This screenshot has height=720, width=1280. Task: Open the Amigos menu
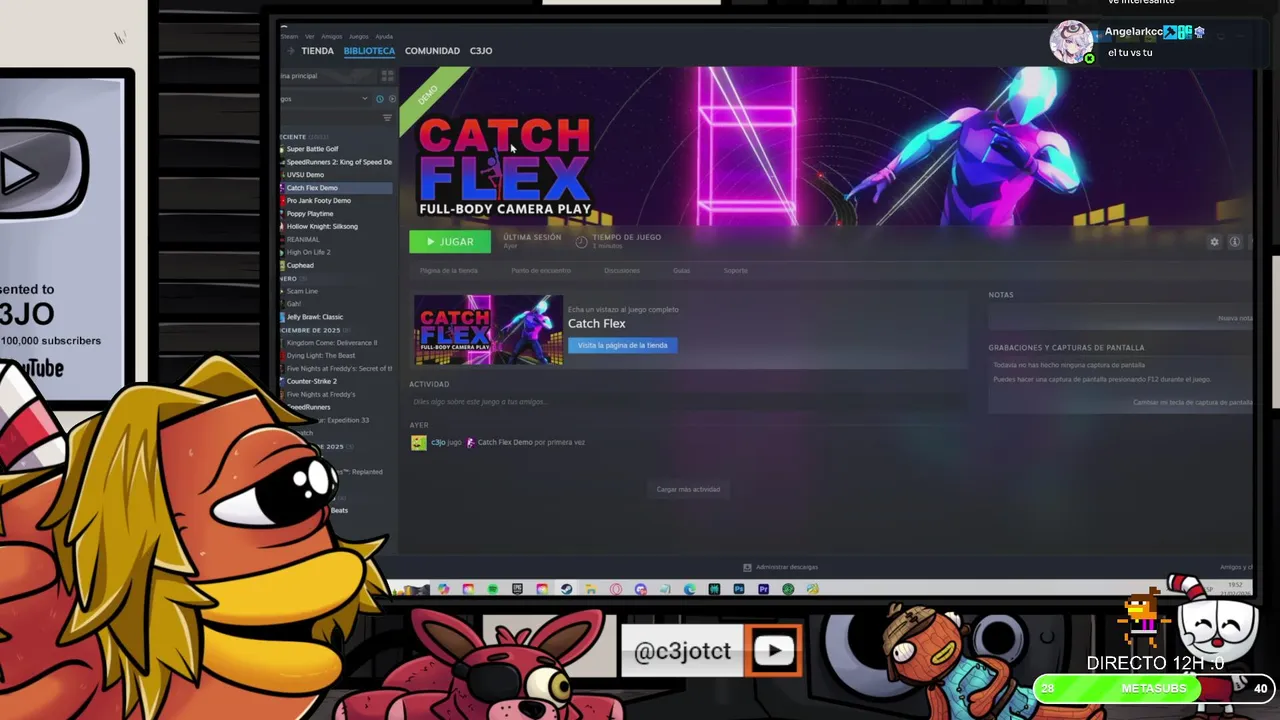point(332,36)
